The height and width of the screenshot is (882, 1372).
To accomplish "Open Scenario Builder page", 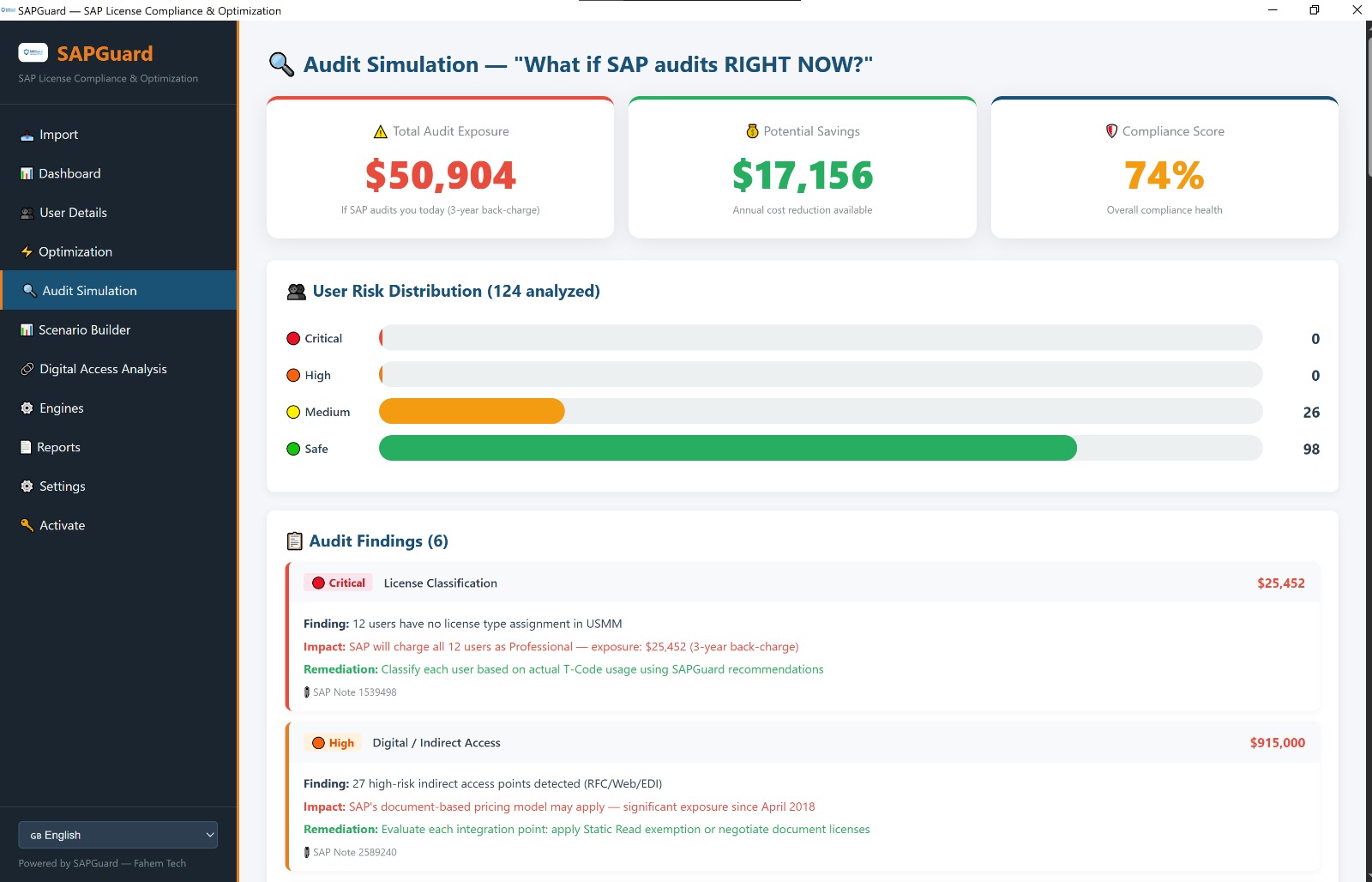I will [118, 329].
